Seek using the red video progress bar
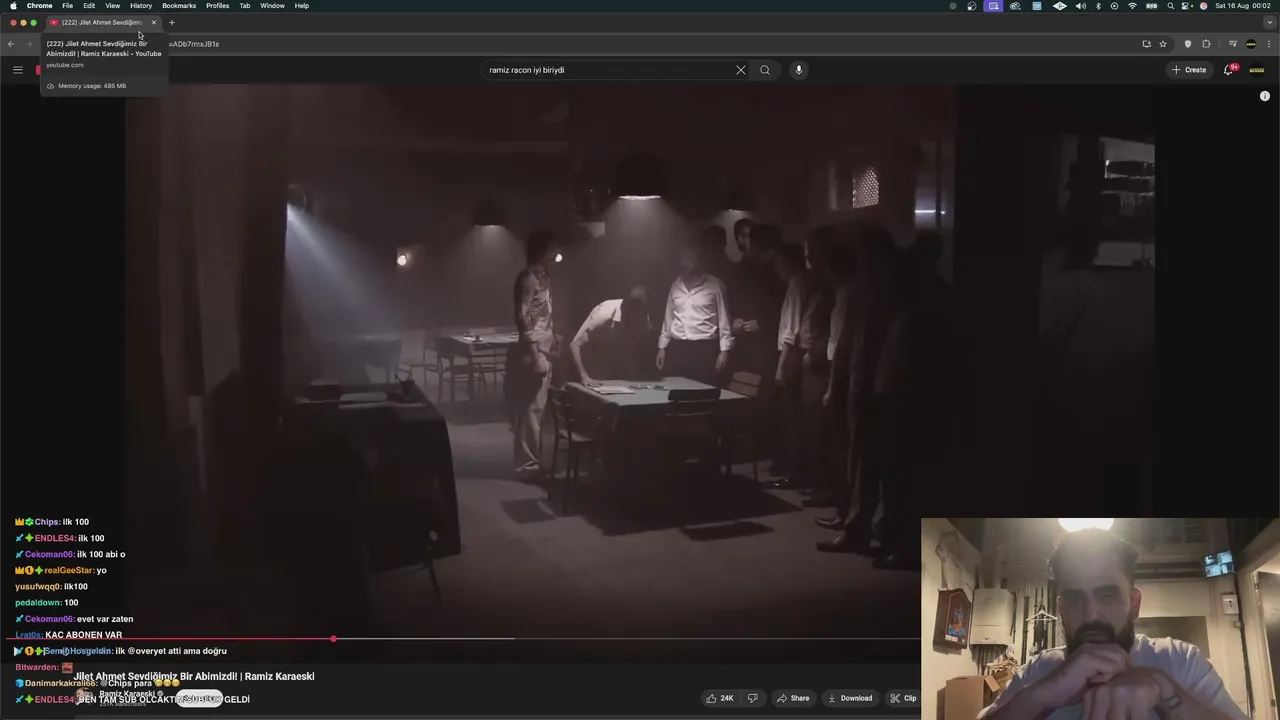The image size is (1280, 720). click(x=170, y=638)
